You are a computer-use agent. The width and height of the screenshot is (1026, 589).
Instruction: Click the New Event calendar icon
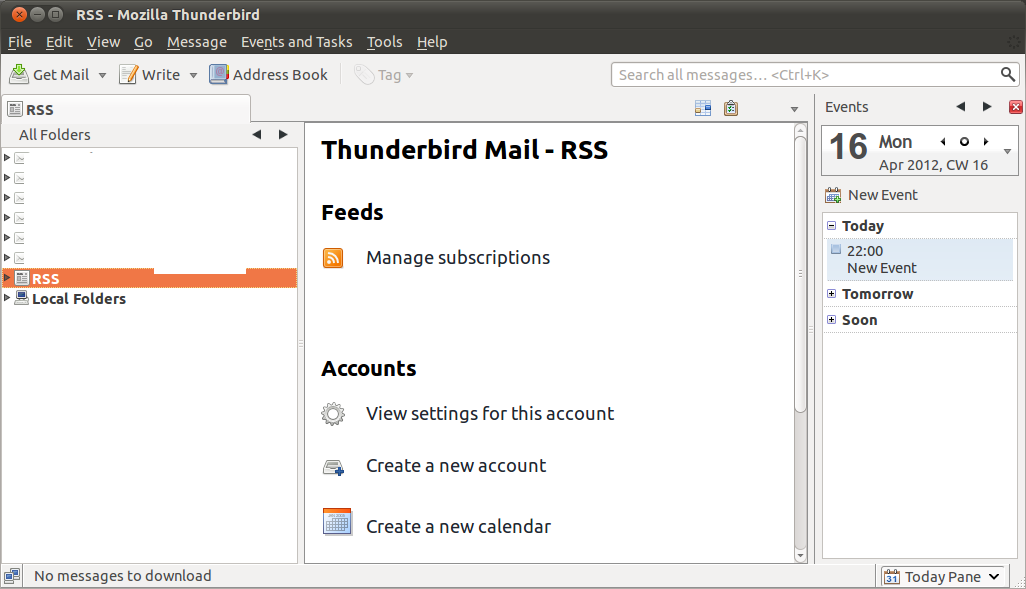(x=833, y=195)
